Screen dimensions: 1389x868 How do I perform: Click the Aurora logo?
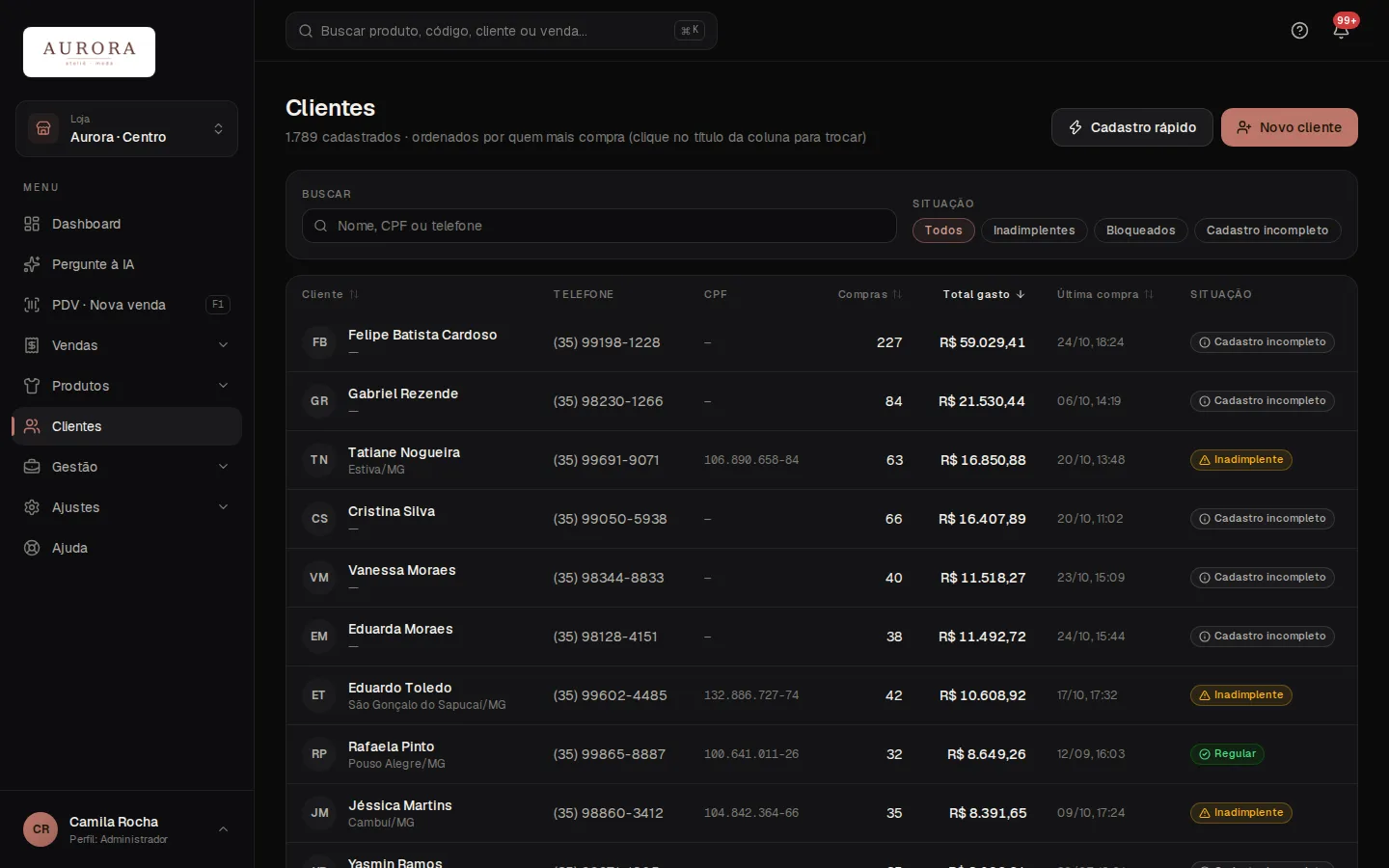point(89,52)
